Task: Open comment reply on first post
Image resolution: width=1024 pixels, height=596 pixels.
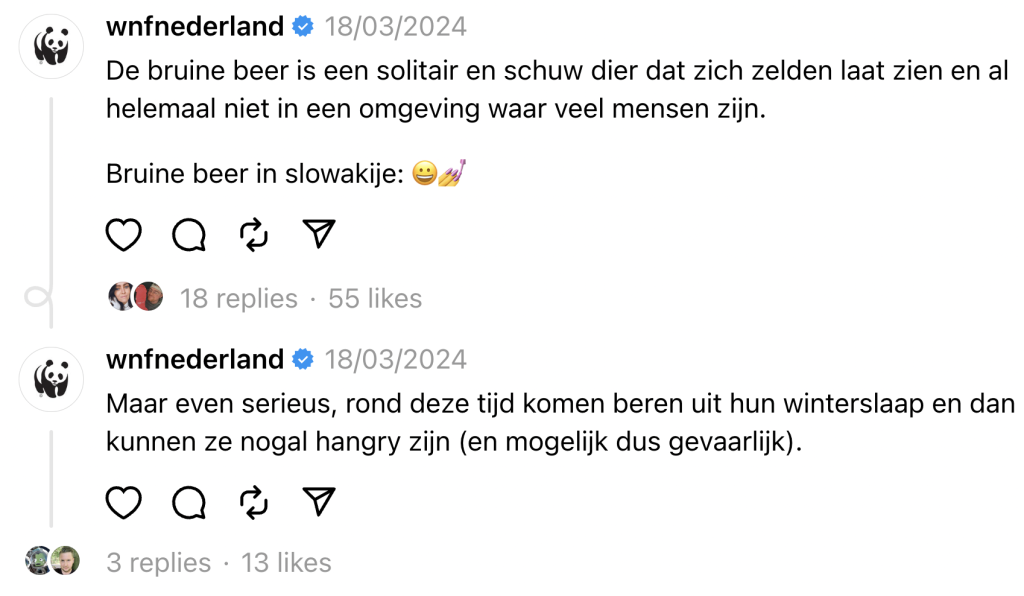Action: click(188, 235)
